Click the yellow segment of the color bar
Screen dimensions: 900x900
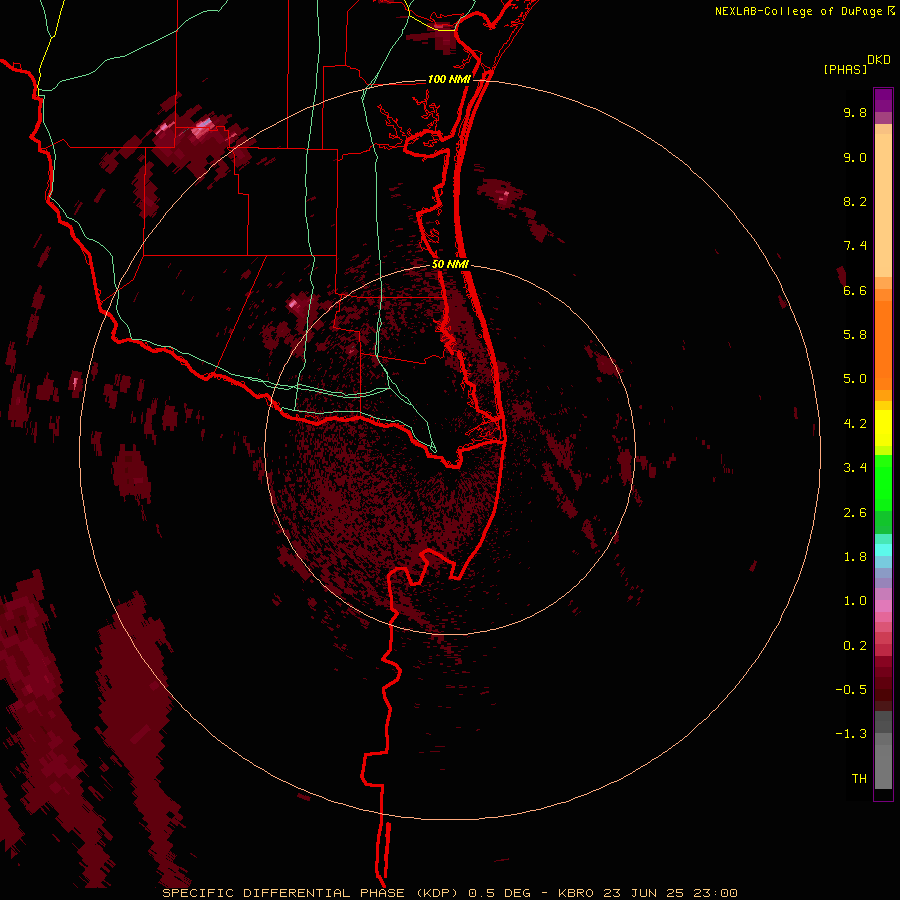[x=883, y=428]
